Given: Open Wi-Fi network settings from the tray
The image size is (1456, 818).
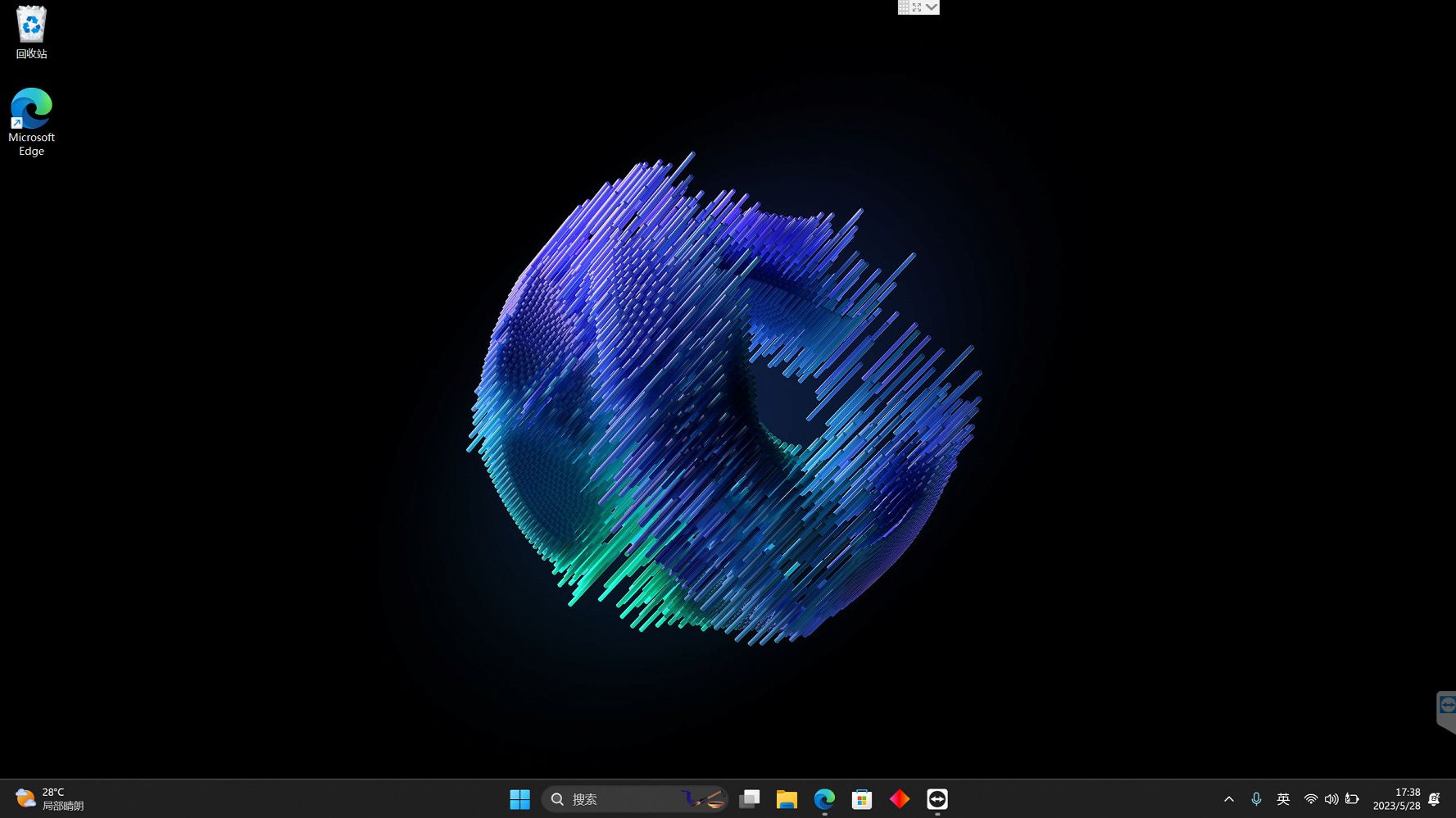Looking at the screenshot, I should pyautogui.click(x=1311, y=798).
